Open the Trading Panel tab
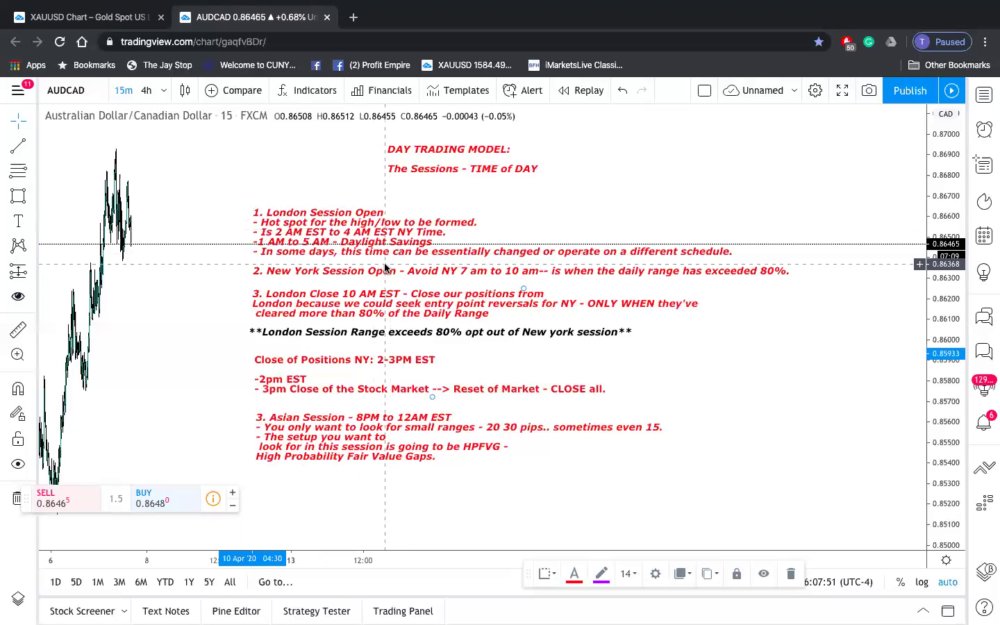This screenshot has height=625, width=1000. pos(403,611)
